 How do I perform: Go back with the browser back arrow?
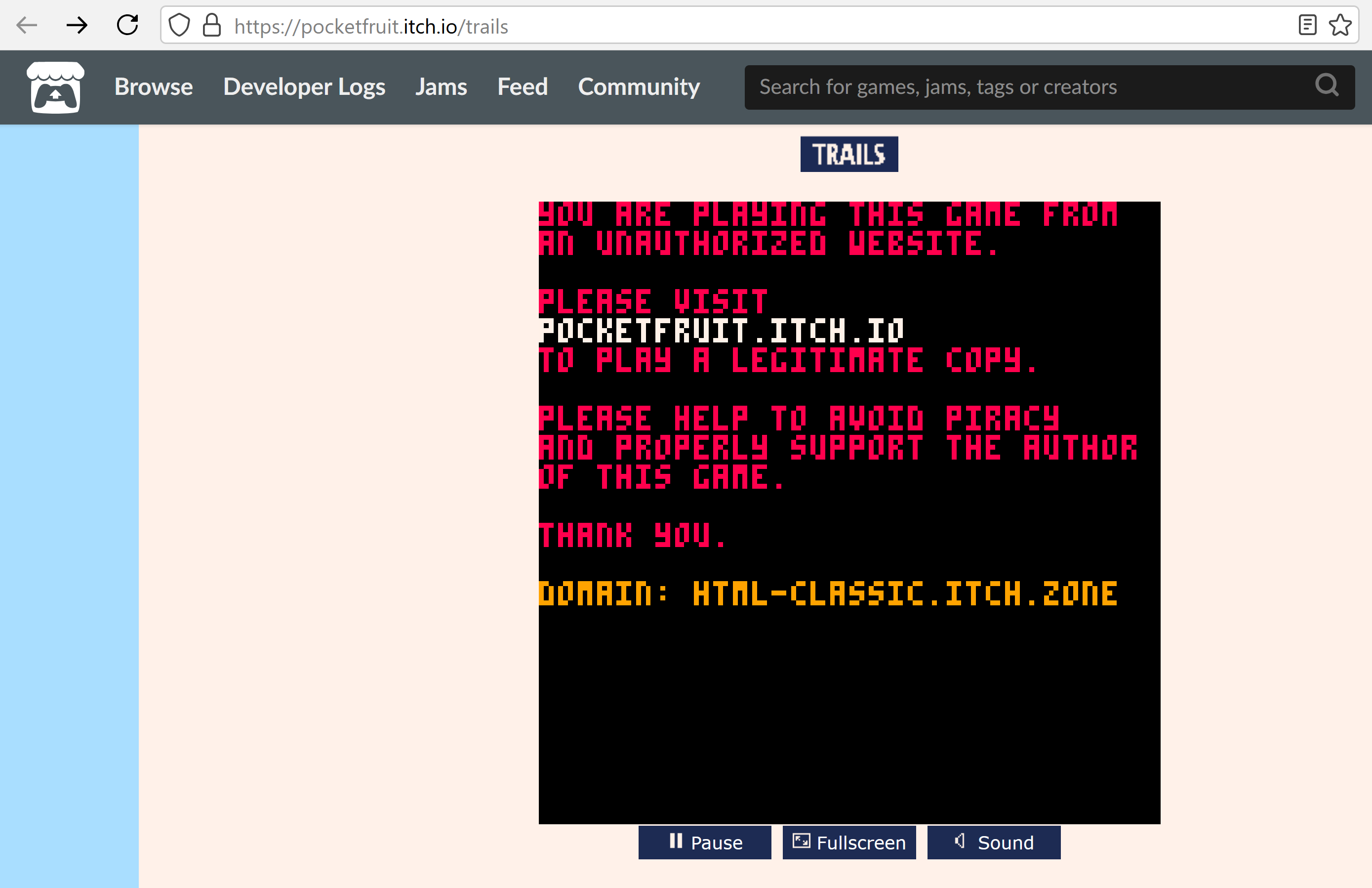[27, 25]
